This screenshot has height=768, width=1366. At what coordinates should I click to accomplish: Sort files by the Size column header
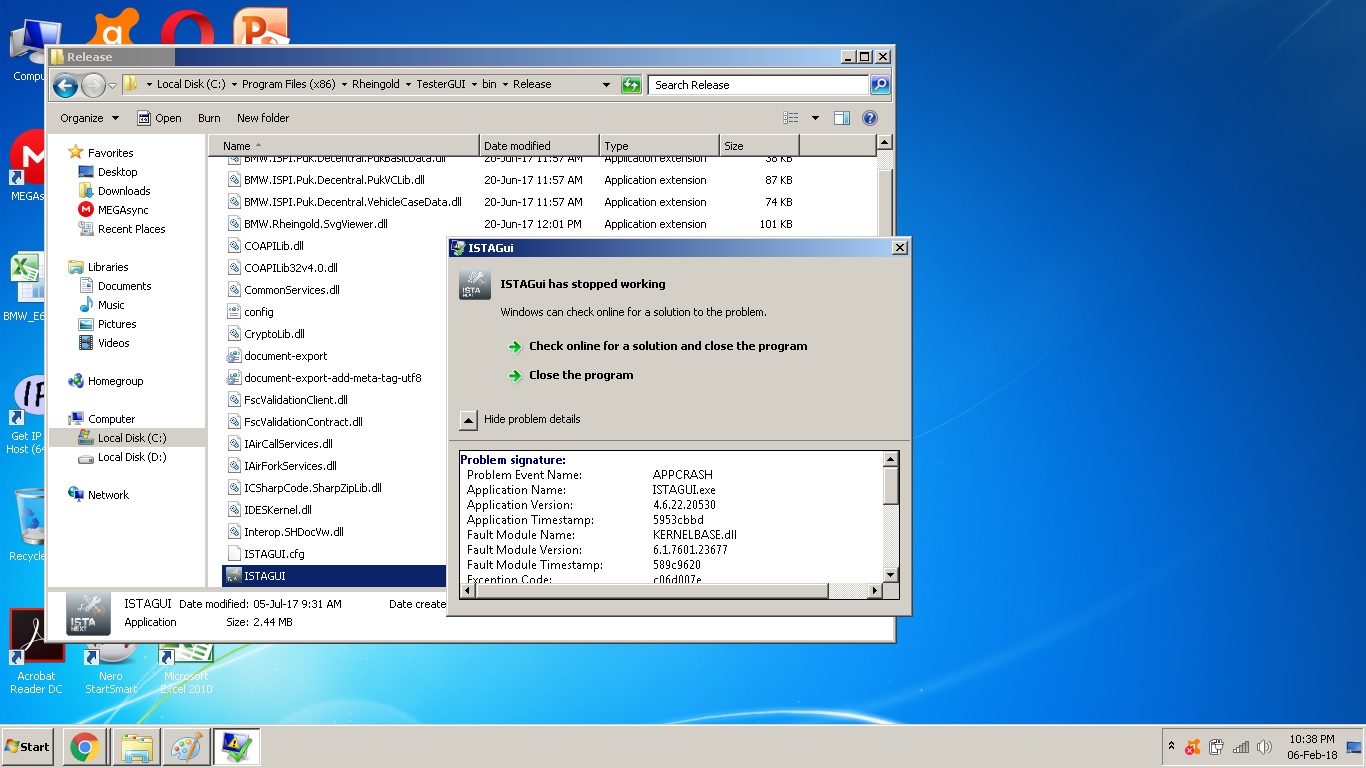(x=759, y=146)
